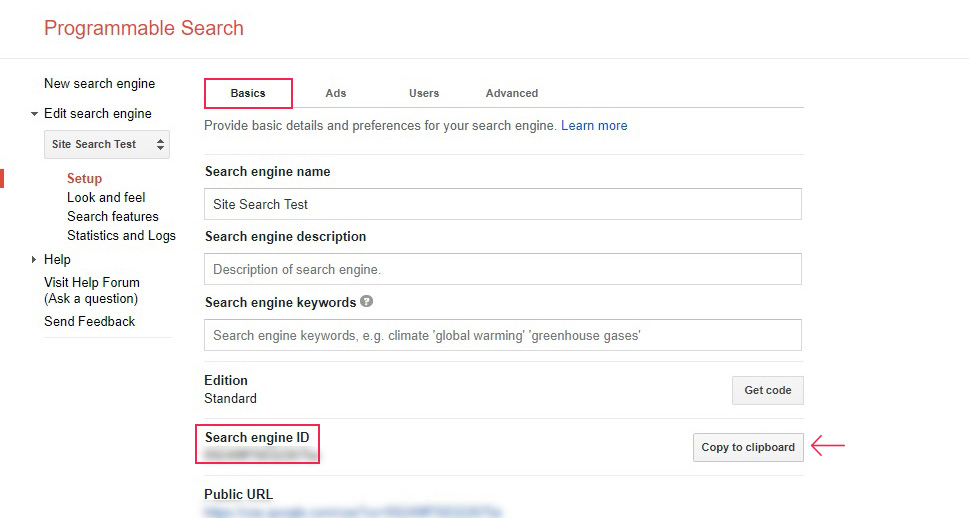Click the blurred Public URL link
The height and width of the screenshot is (518, 969).
point(352,512)
